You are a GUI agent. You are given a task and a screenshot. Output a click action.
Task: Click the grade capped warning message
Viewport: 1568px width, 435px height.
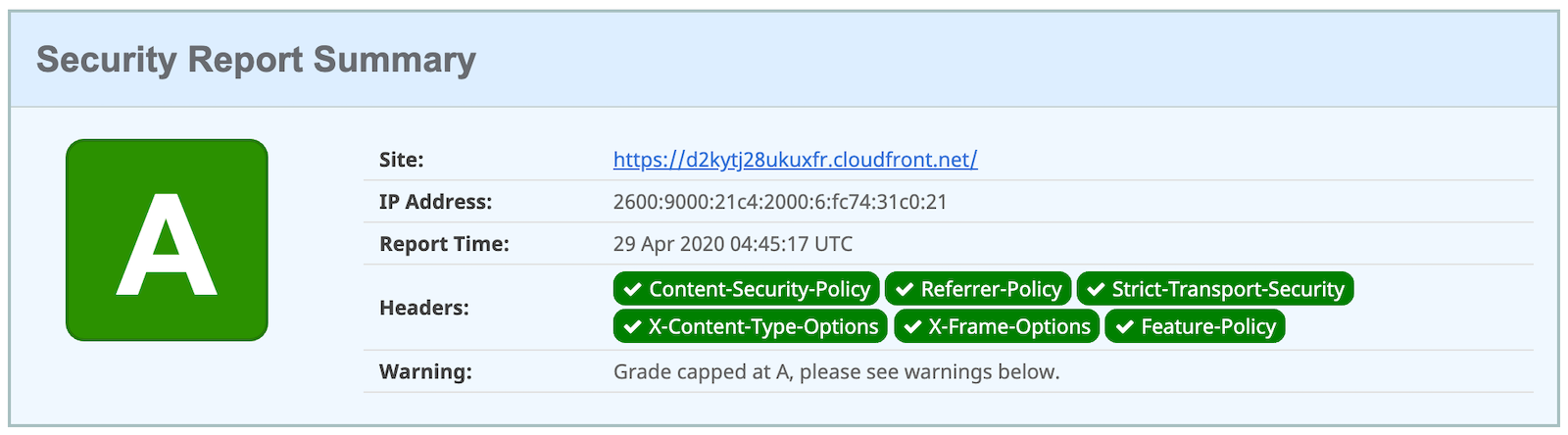coord(836,372)
